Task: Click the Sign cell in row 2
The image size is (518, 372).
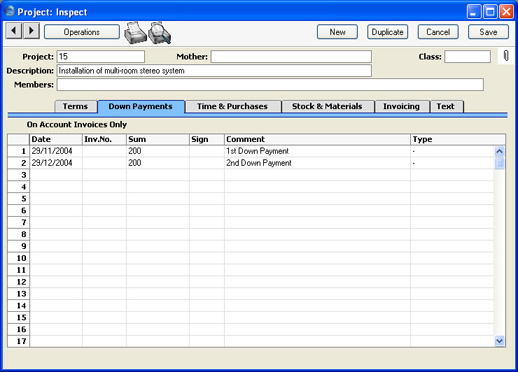Action: point(207,163)
